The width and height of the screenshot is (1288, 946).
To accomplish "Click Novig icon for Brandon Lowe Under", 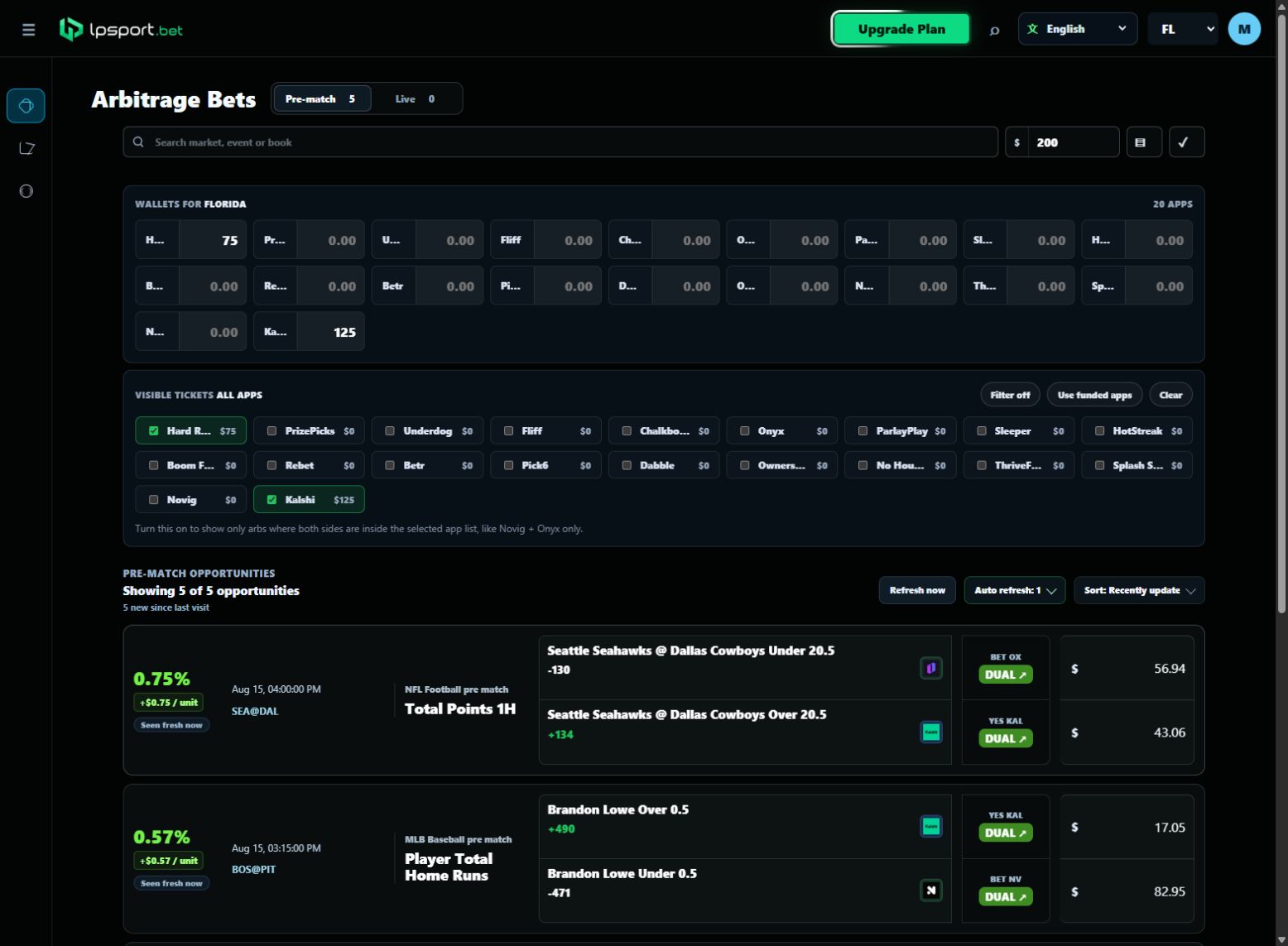I will pos(931,891).
